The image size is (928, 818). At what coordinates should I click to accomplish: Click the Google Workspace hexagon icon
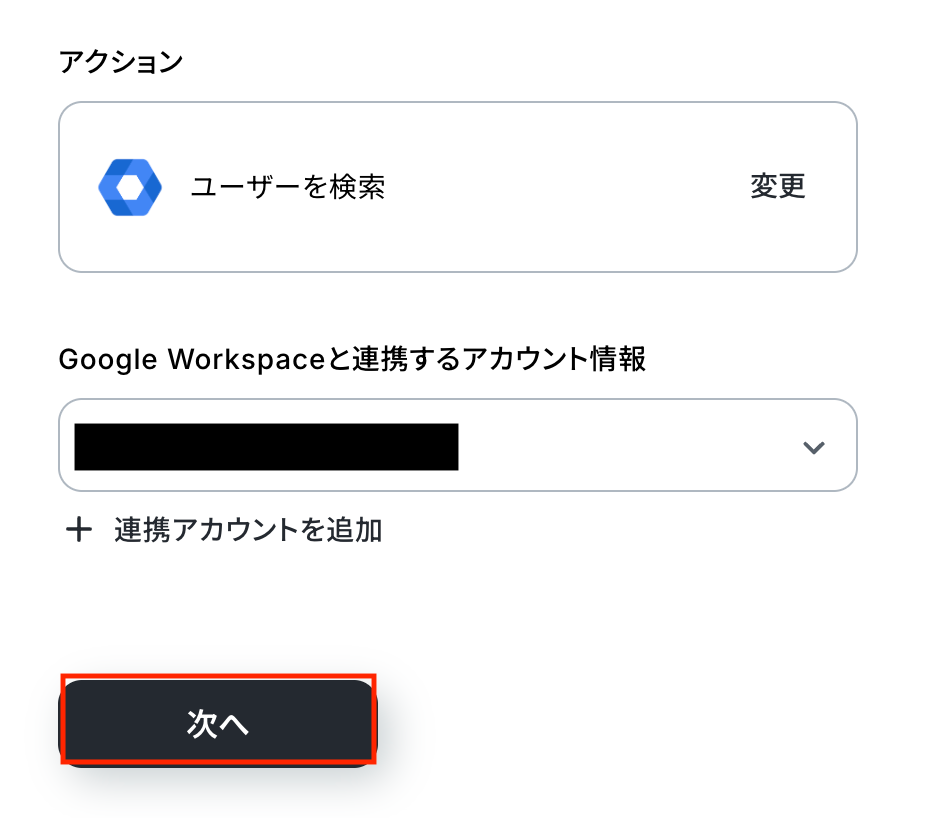(130, 187)
